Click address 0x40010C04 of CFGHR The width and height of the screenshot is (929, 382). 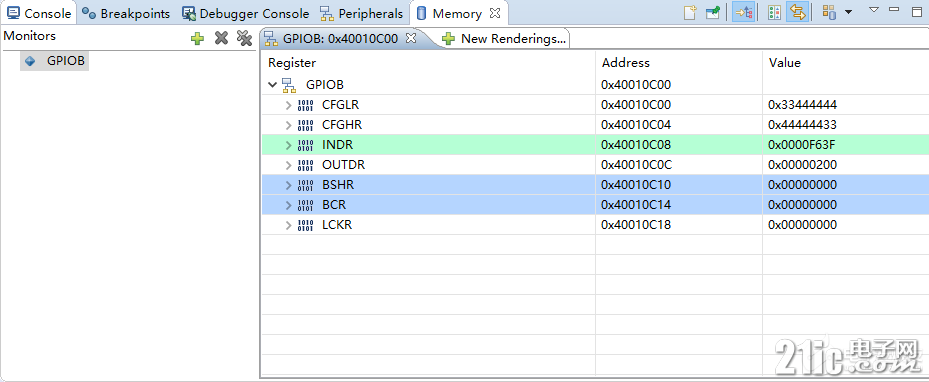tap(636, 125)
